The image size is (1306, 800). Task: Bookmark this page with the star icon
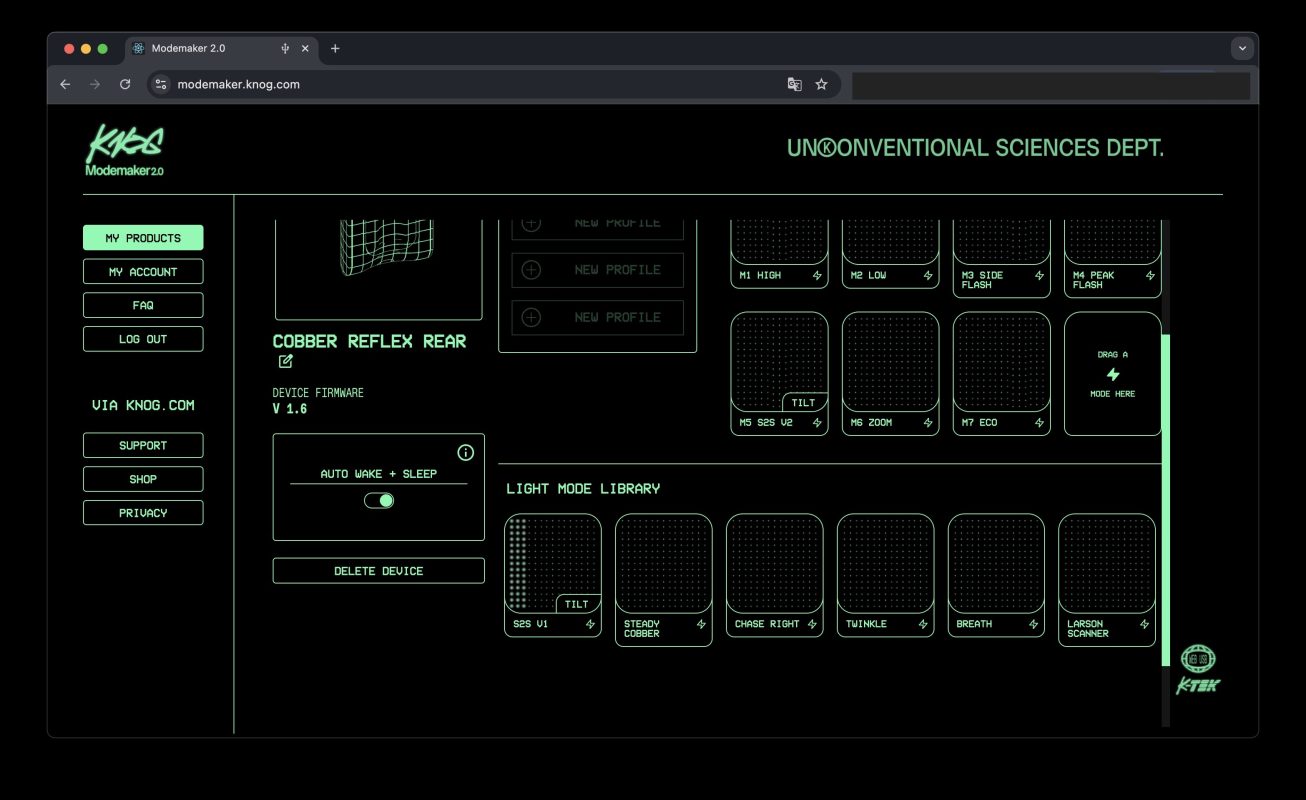pos(821,85)
